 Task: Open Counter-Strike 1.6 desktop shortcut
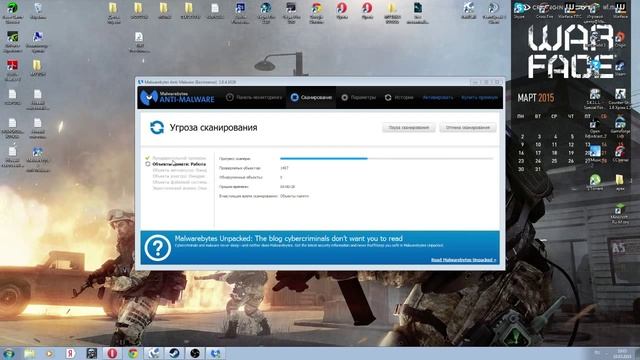click(620, 98)
